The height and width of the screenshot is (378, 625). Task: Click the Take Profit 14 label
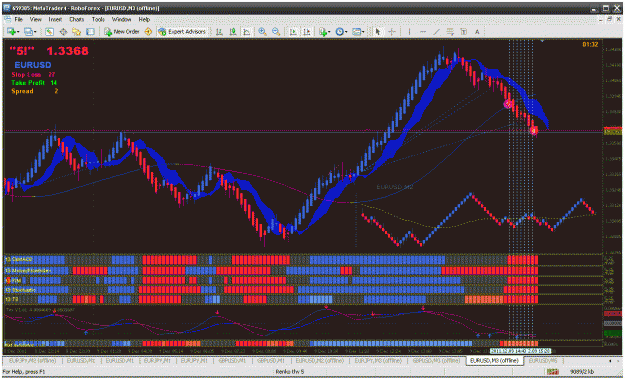(34, 83)
